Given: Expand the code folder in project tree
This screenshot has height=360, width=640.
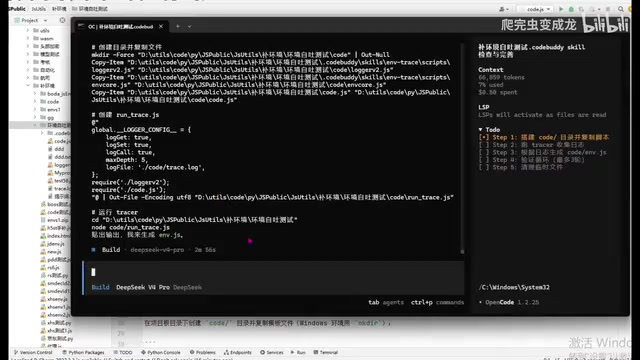Looking at the screenshot, I should (35, 102).
